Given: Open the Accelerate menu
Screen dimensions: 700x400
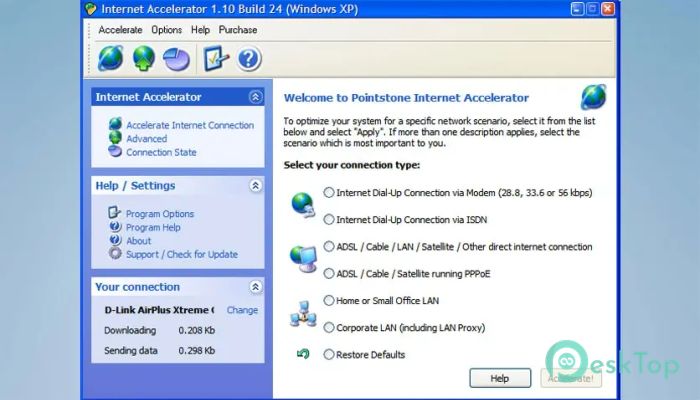Looking at the screenshot, I should coord(120,30).
